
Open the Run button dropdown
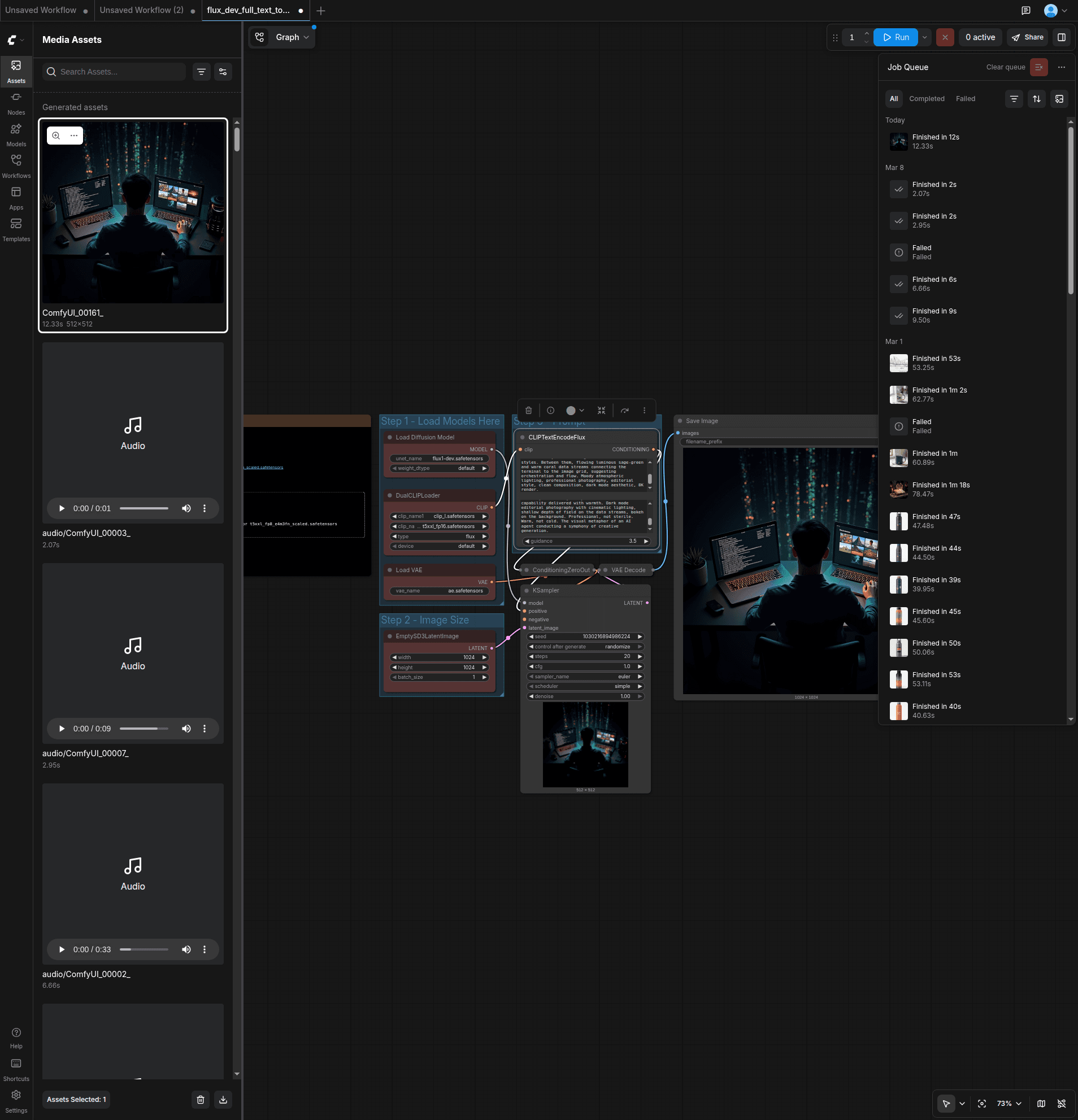click(x=925, y=37)
